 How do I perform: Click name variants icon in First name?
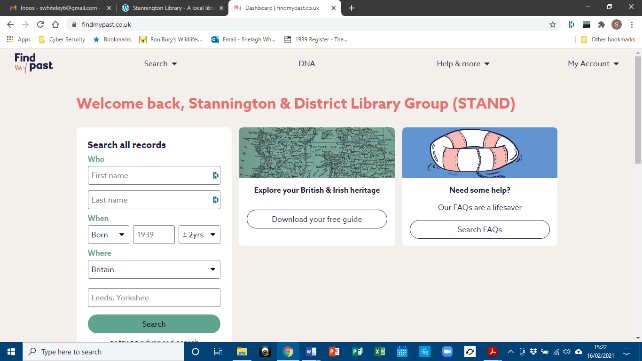(x=215, y=175)
